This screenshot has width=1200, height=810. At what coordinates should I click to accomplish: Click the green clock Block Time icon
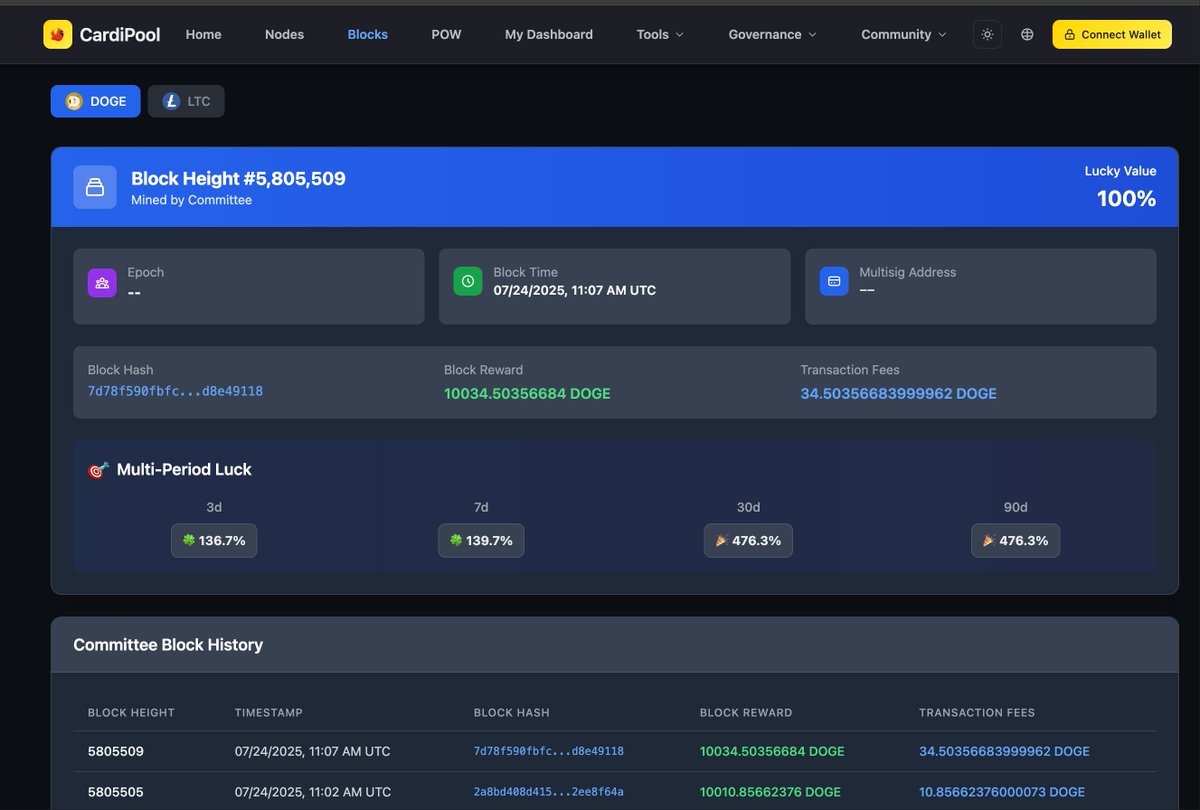[468, 281]
